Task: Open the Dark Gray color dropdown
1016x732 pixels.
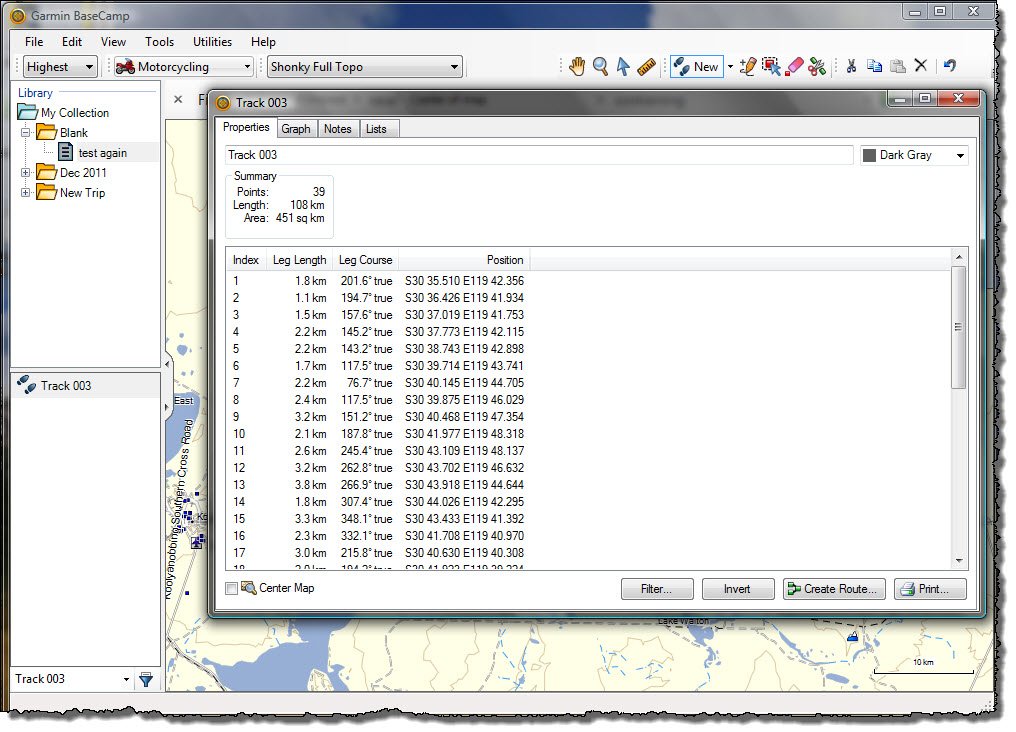Action: 914,155
